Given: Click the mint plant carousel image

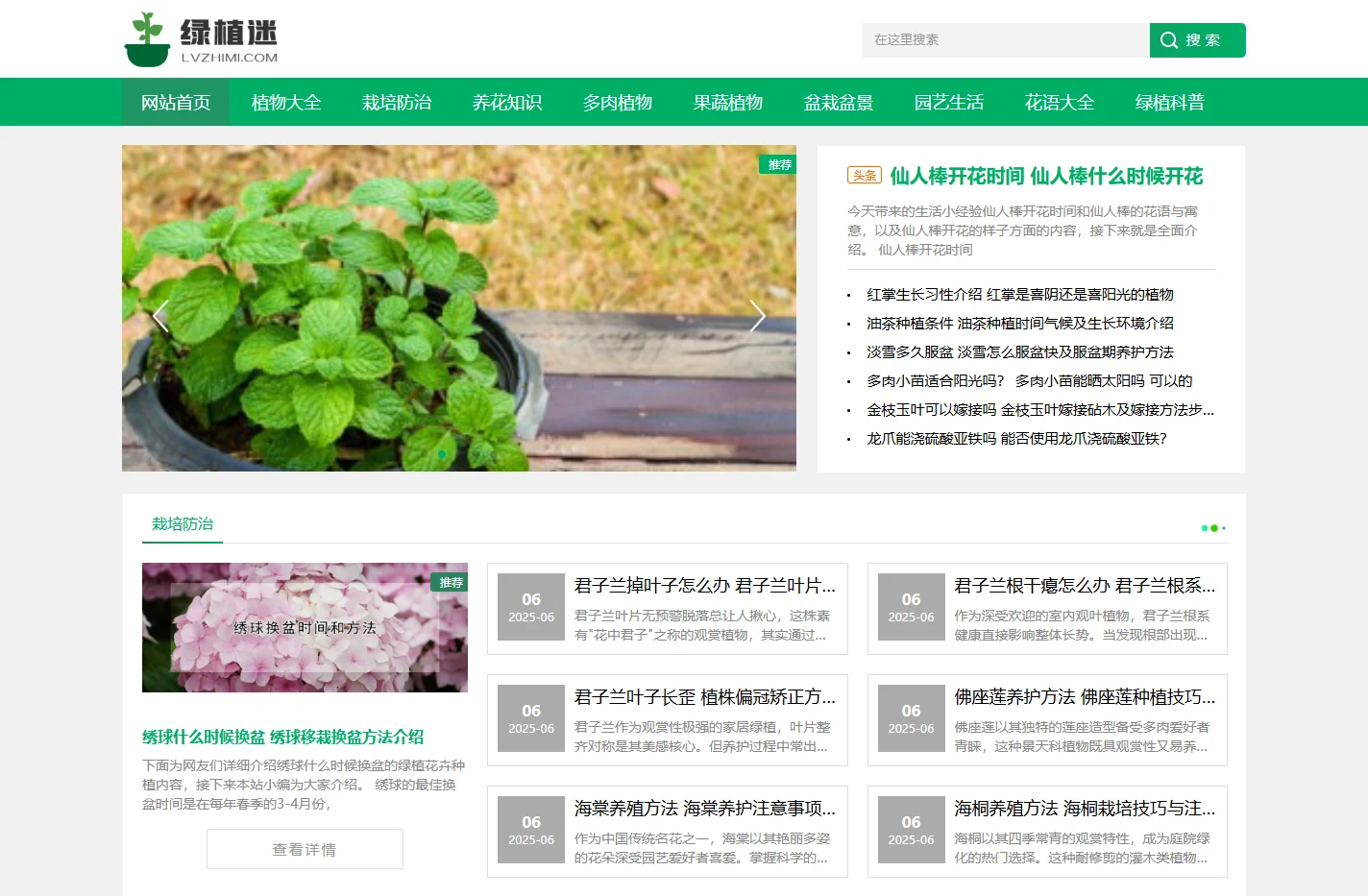Looking at the screenshot, I should tap(459, 308).
